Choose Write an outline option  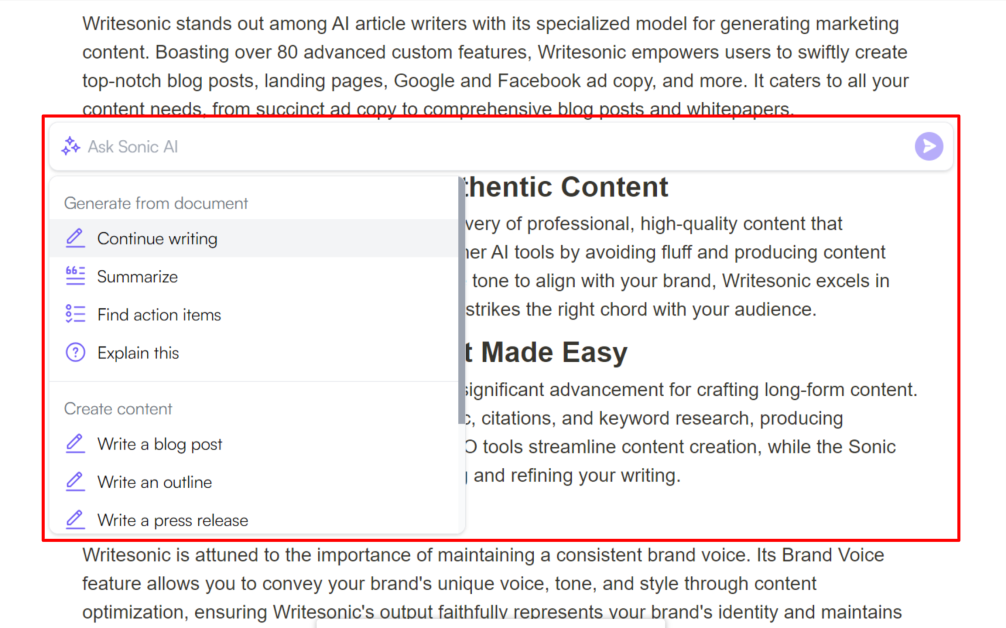254,482
